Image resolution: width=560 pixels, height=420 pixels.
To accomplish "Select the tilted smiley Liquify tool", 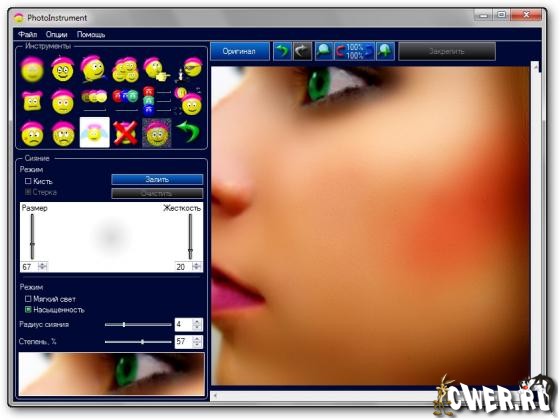I will click(x=94, y=68).
